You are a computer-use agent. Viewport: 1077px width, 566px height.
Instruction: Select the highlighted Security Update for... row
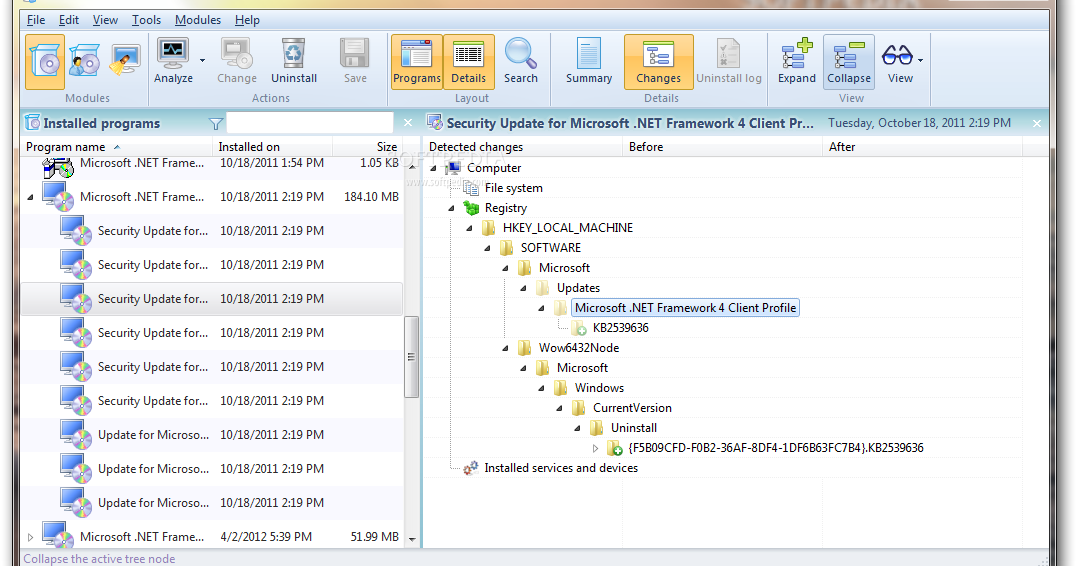tap(212, 299)
